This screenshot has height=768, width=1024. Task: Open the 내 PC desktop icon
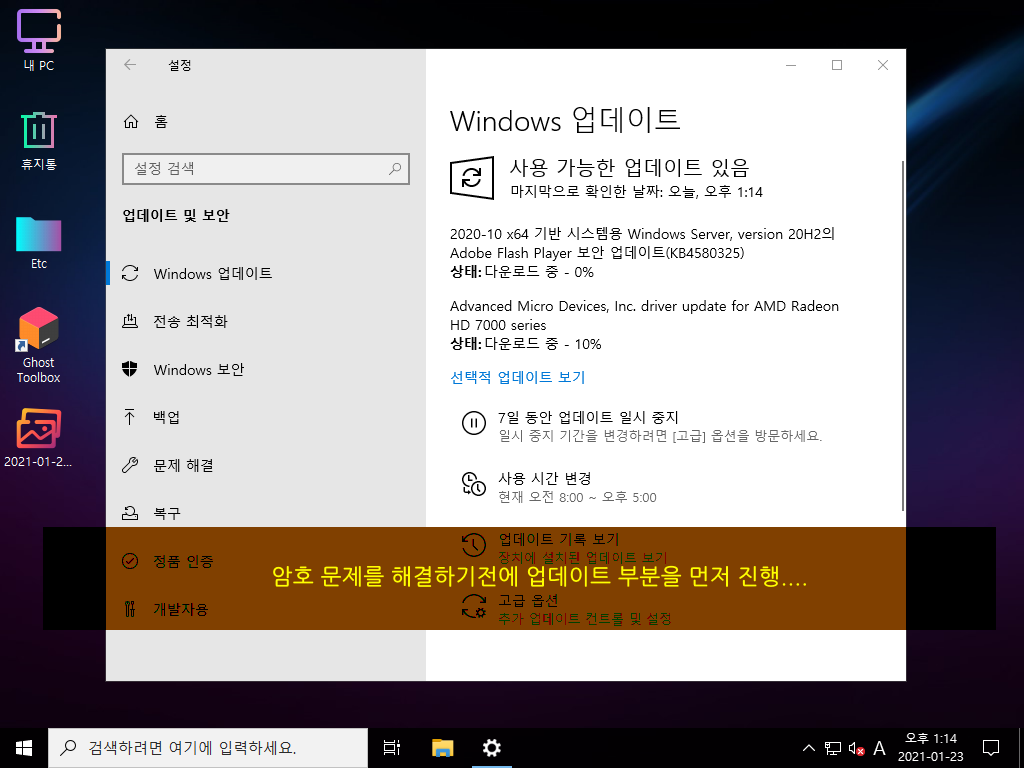[39, 40]
